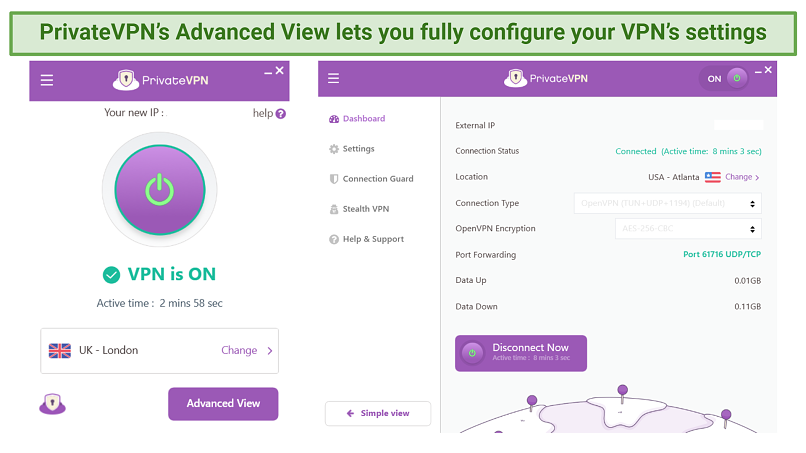Click the small shield logo bottom-left of simple view
Screen dimensions: 806x453
click(52, 404)
